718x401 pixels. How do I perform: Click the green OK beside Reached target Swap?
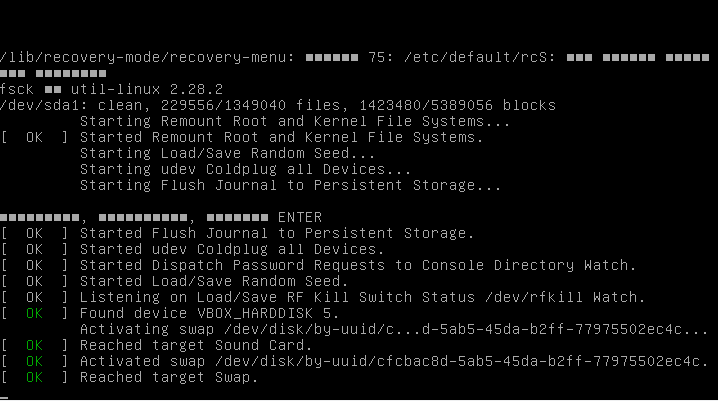click(x=34, y=378)
